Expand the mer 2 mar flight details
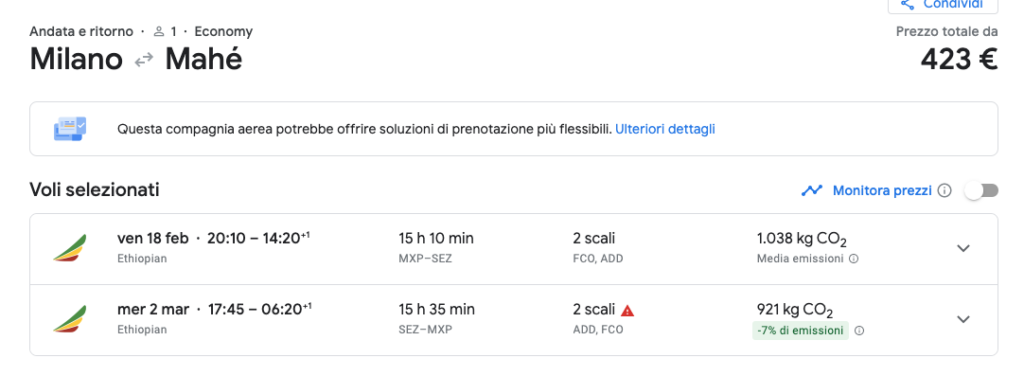1024x376 pixels. pyautogui.click(x=963, y=319)
